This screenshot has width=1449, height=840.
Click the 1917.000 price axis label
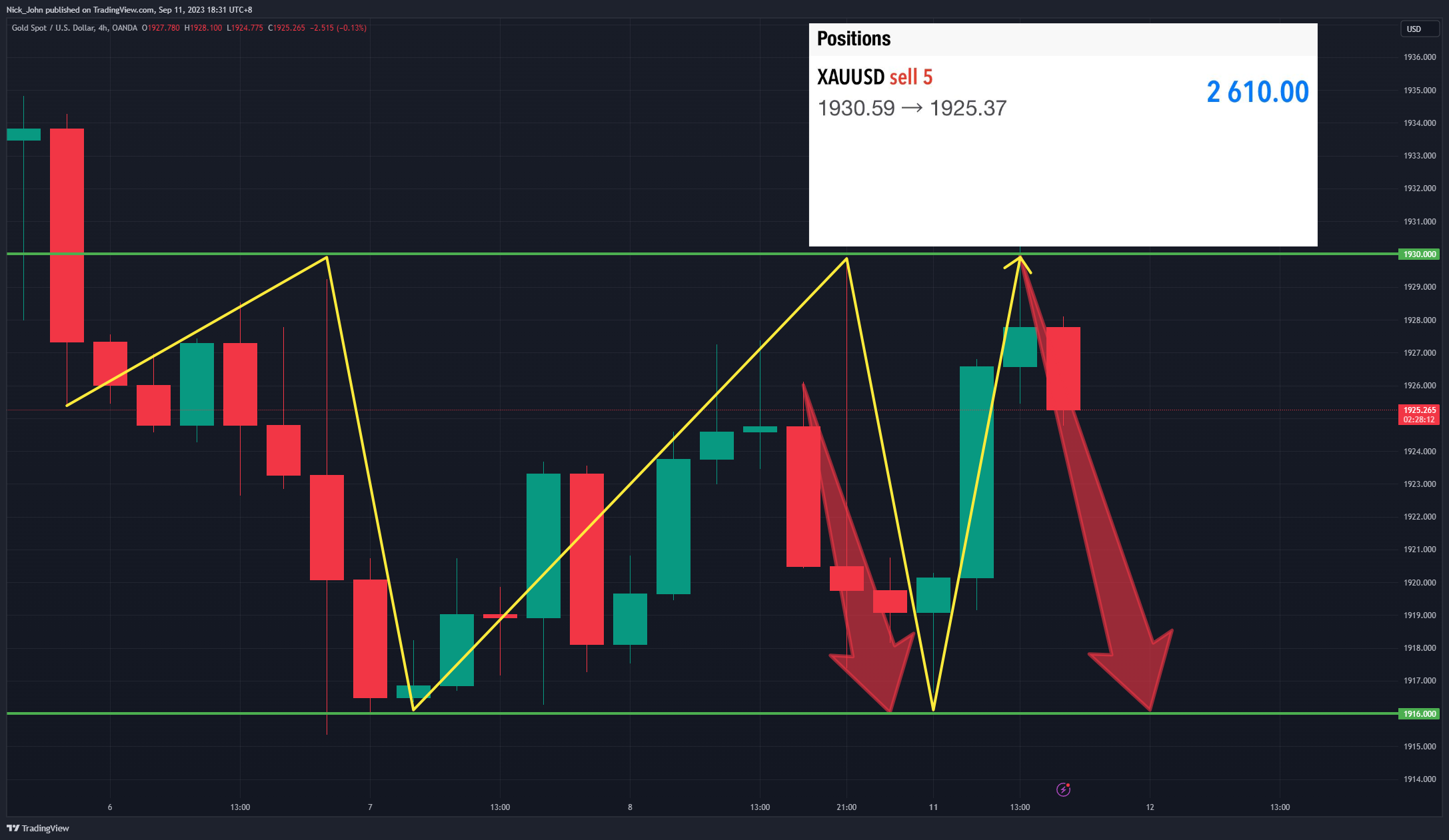pos(1420,681)
